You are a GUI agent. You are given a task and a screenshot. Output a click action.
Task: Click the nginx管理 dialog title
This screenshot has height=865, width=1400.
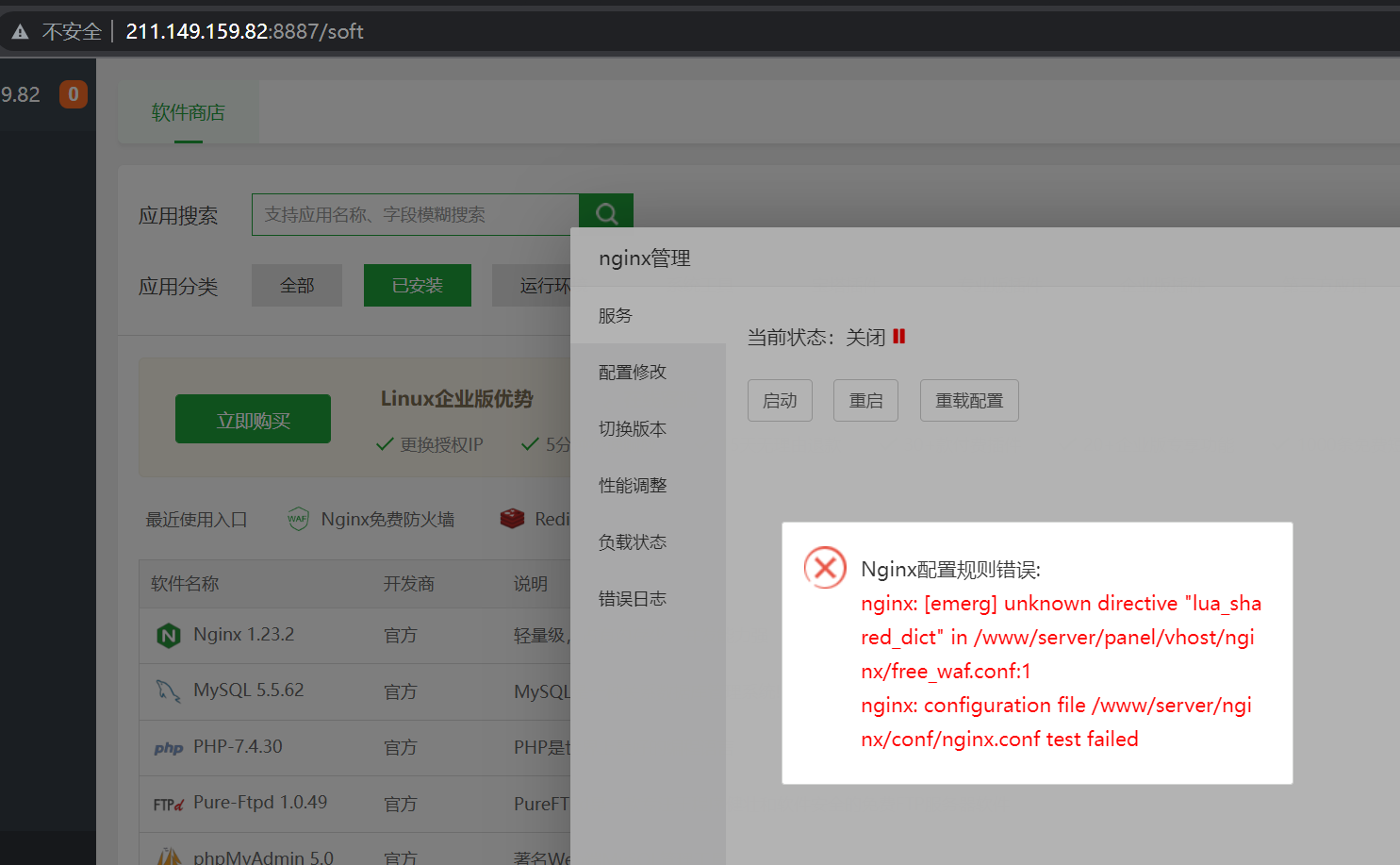(645, 258)
